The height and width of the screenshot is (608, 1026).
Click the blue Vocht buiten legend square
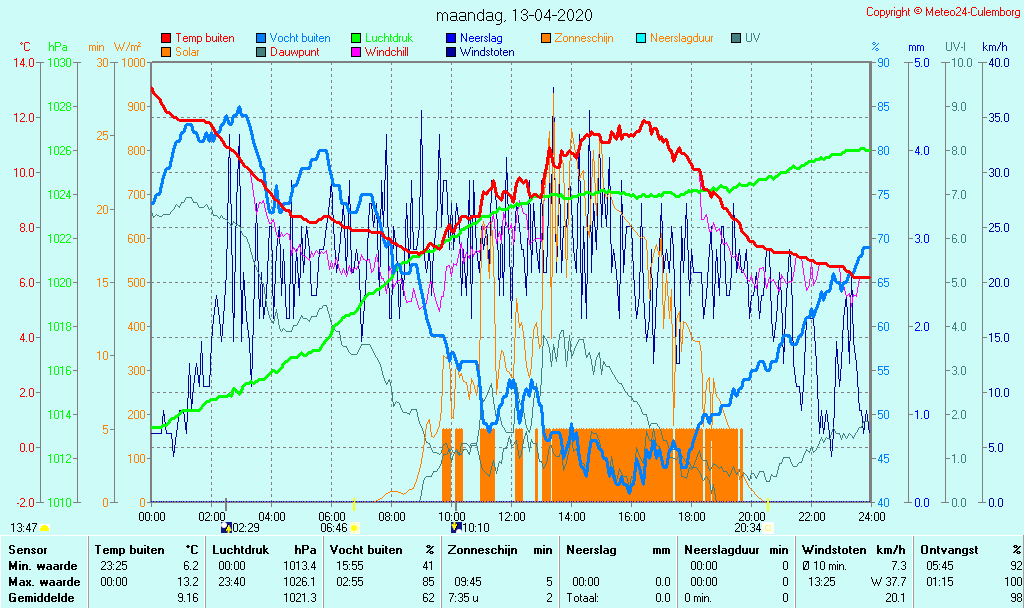(x=261, y=38)
